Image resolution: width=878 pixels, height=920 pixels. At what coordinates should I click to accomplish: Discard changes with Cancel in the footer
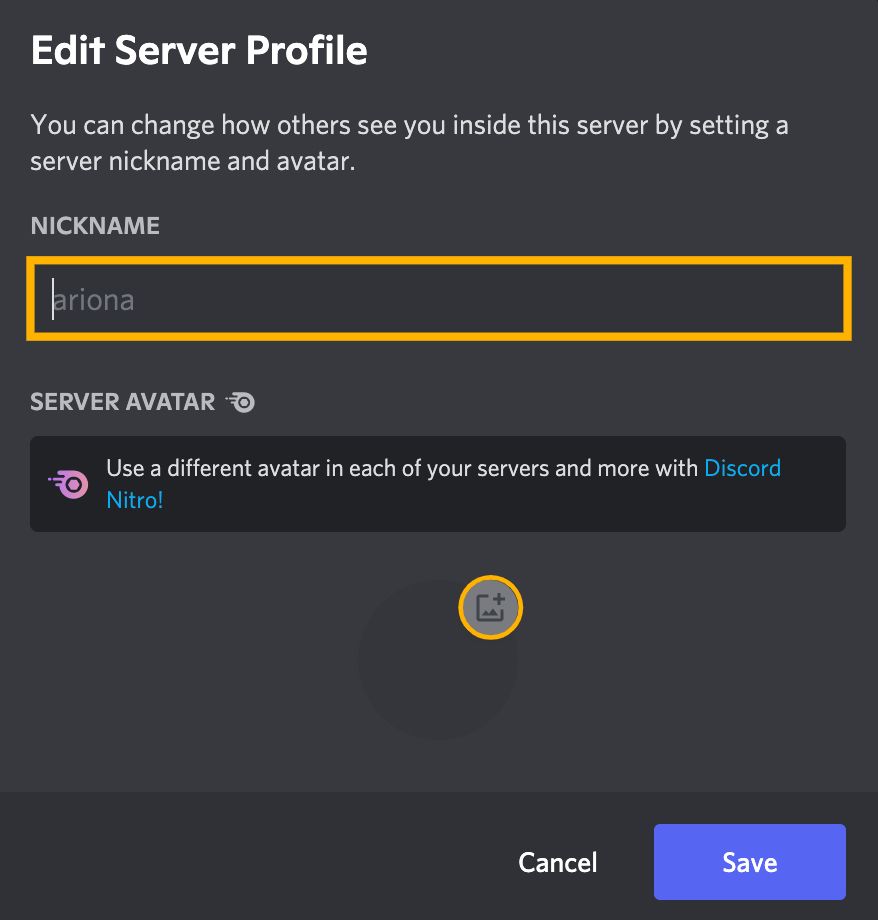click(x=557, y=862)
